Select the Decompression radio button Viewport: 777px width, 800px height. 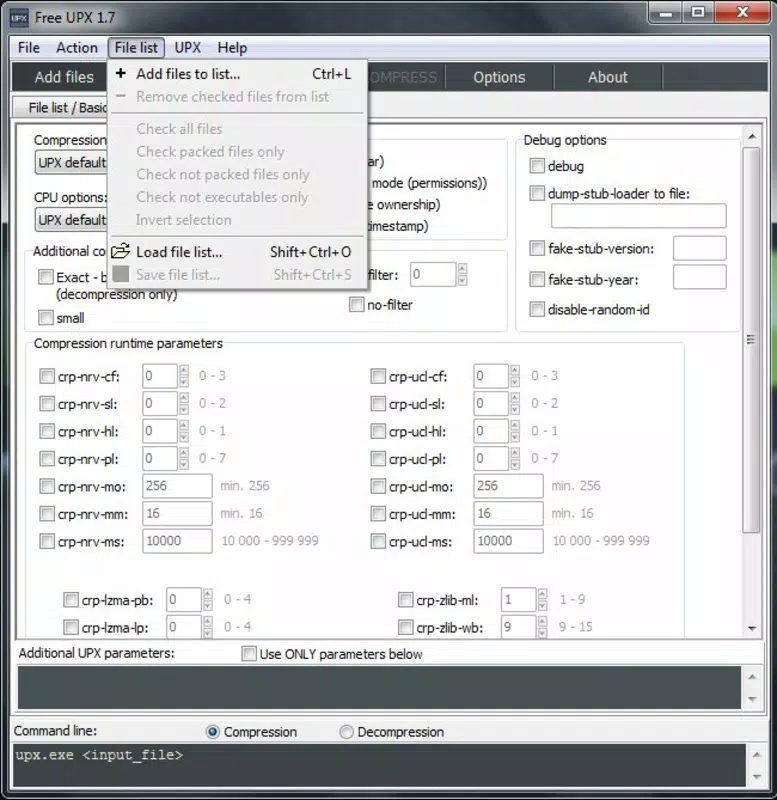(346, 732)
